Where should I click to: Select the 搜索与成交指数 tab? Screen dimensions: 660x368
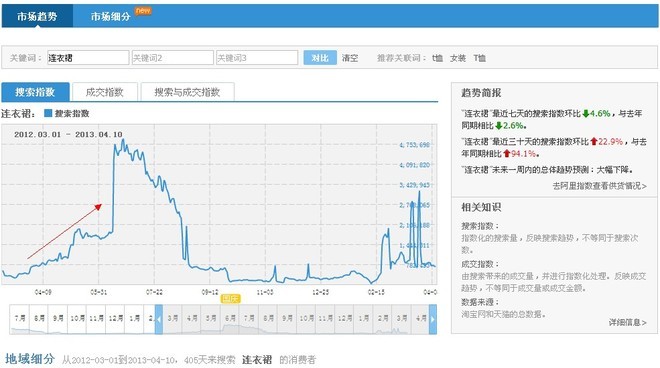(x=187, y=92)
